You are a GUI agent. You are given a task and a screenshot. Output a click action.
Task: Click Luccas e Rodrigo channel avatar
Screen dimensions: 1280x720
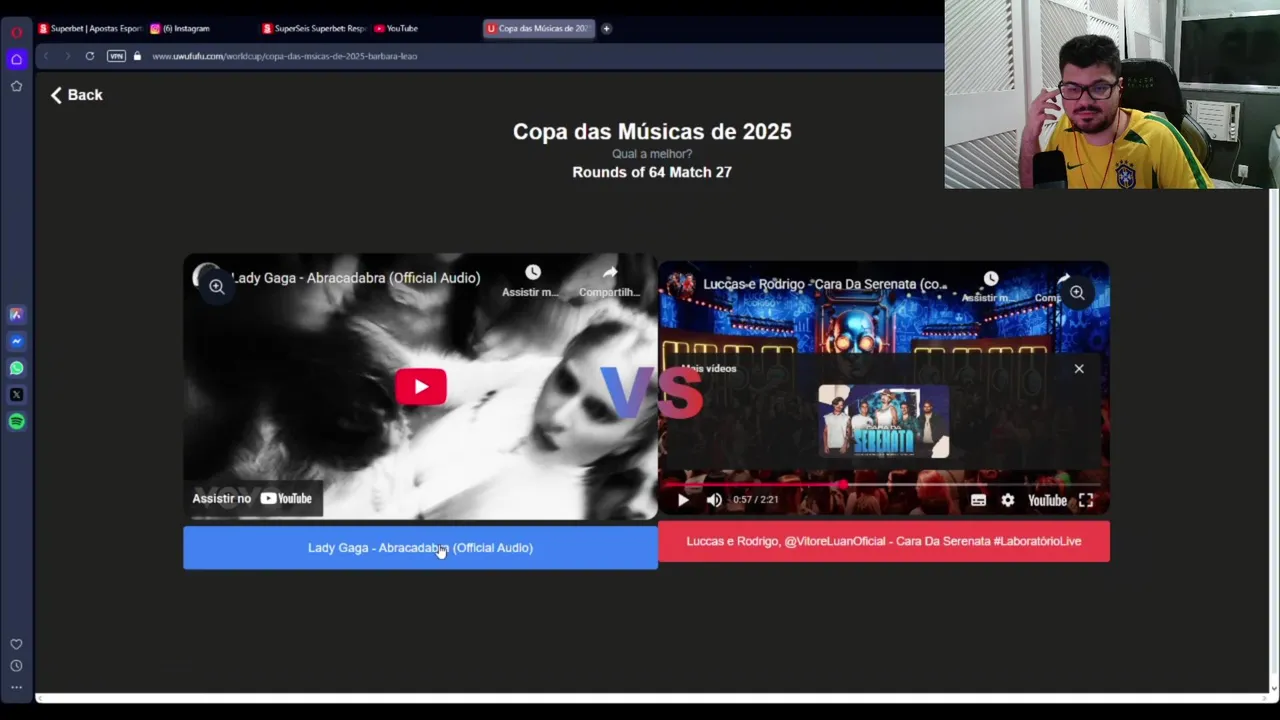(x=682, y=284)
